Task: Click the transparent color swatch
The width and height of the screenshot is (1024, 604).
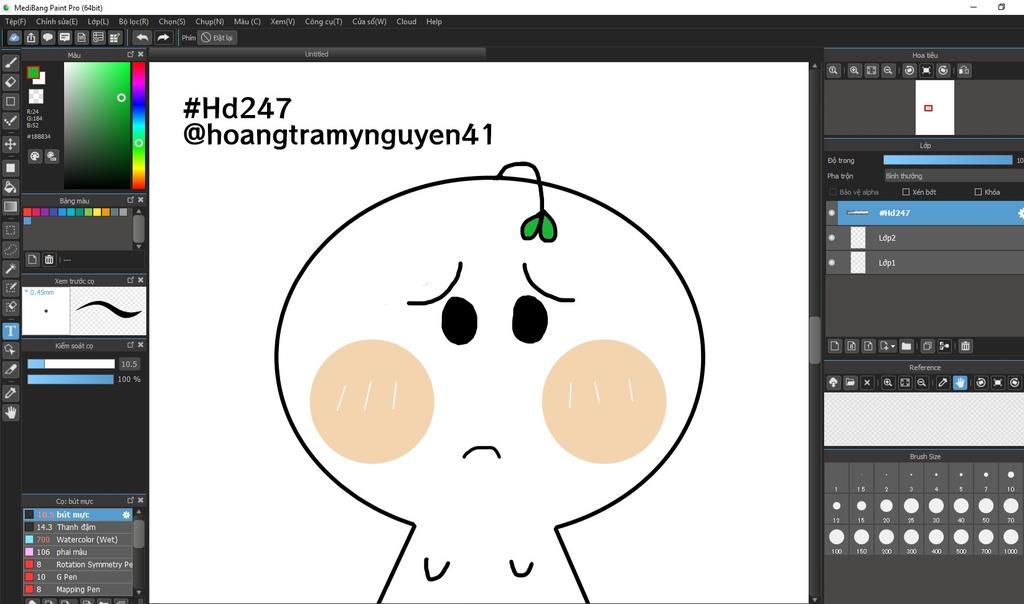Action: click(36, 97)
